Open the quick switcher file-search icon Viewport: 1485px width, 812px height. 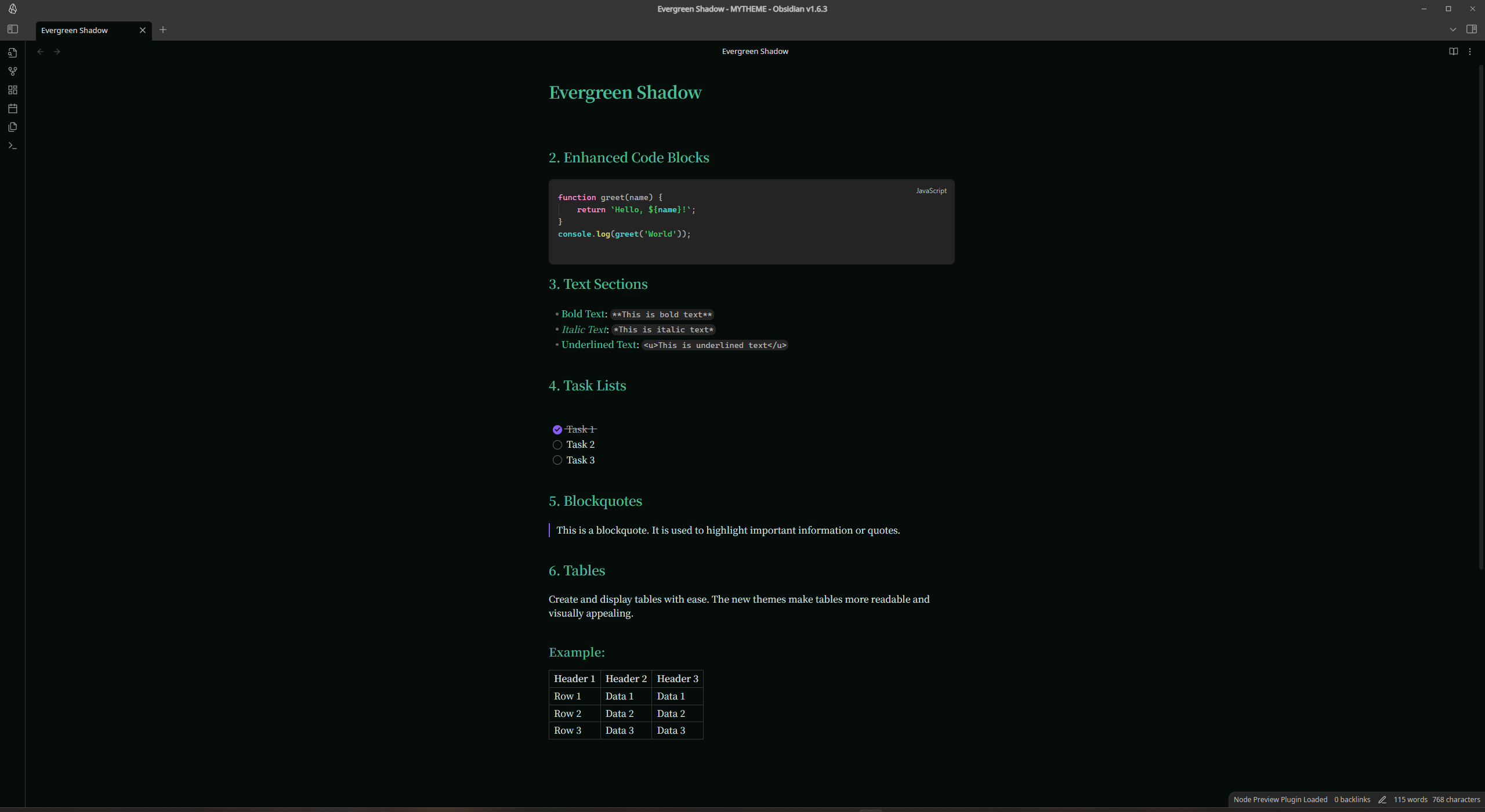(x=13, y=53)
